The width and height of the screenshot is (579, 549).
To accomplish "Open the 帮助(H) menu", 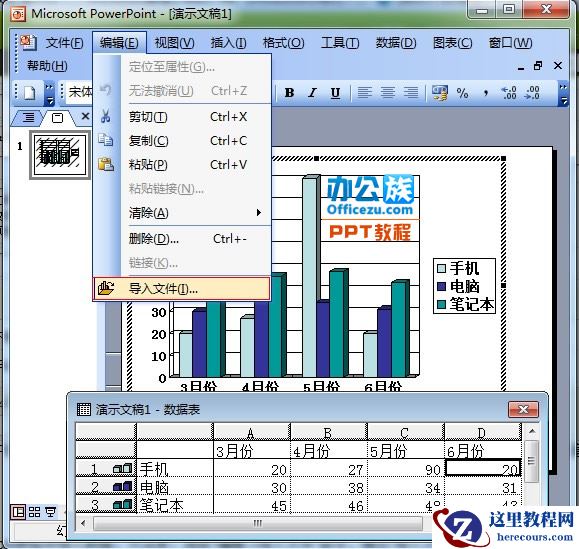I will (47, 66).
